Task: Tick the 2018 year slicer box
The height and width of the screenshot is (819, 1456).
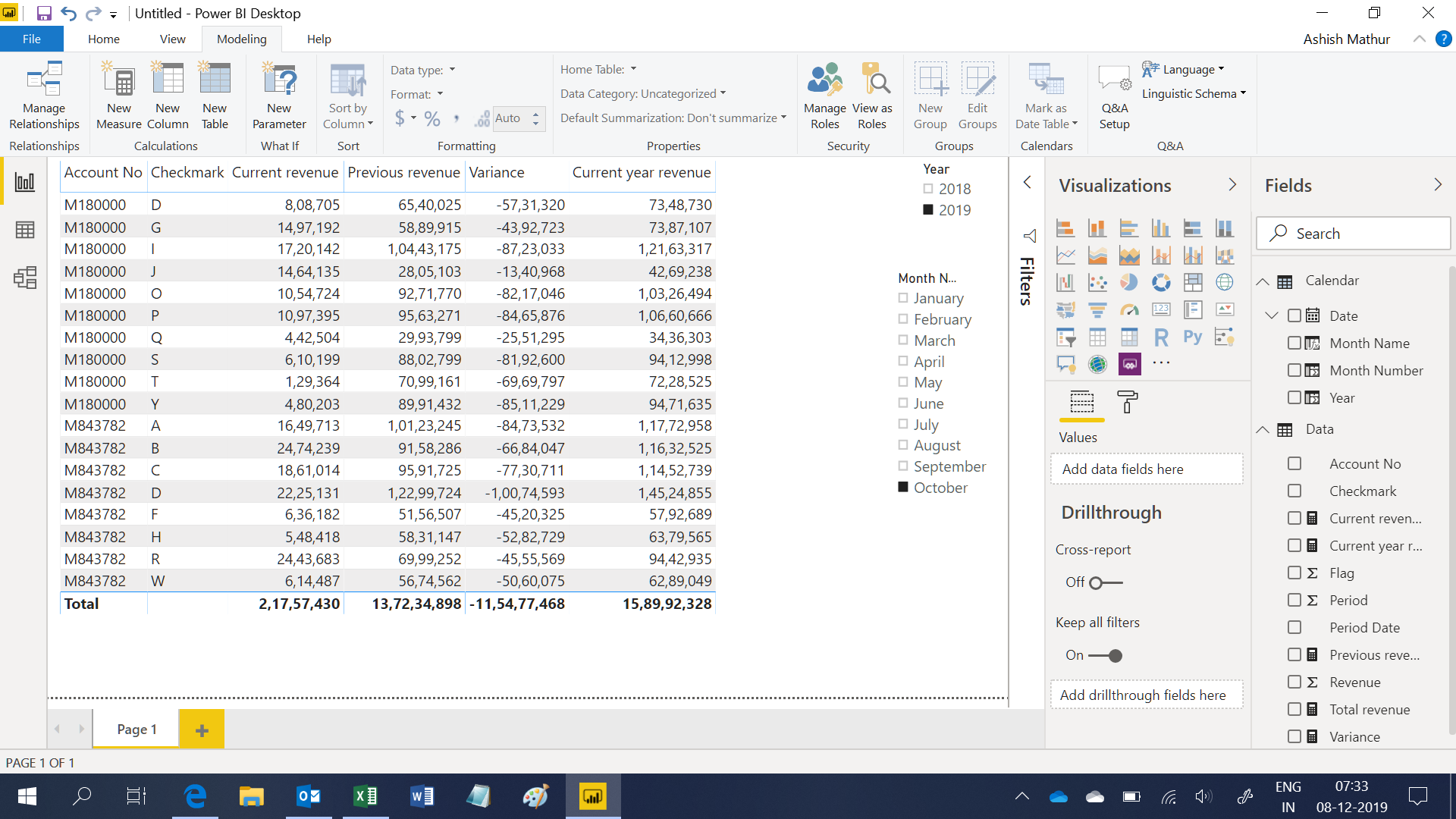Action: coord(928,189)
